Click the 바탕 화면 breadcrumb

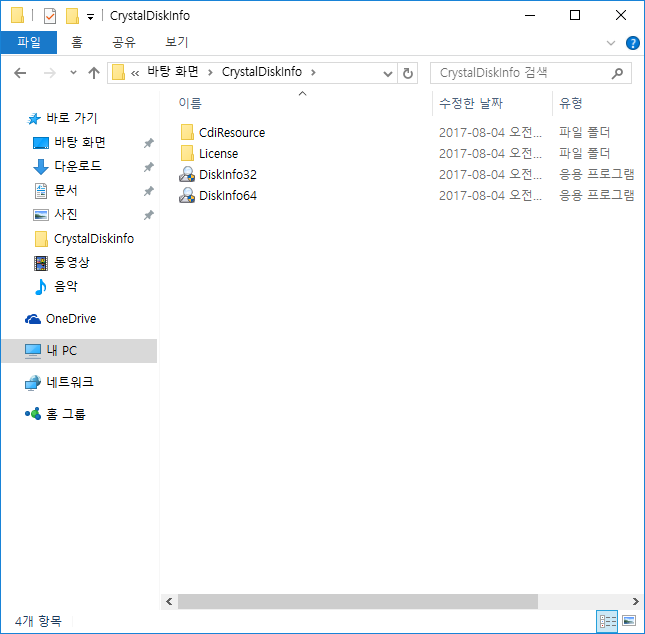pos(173,72)
